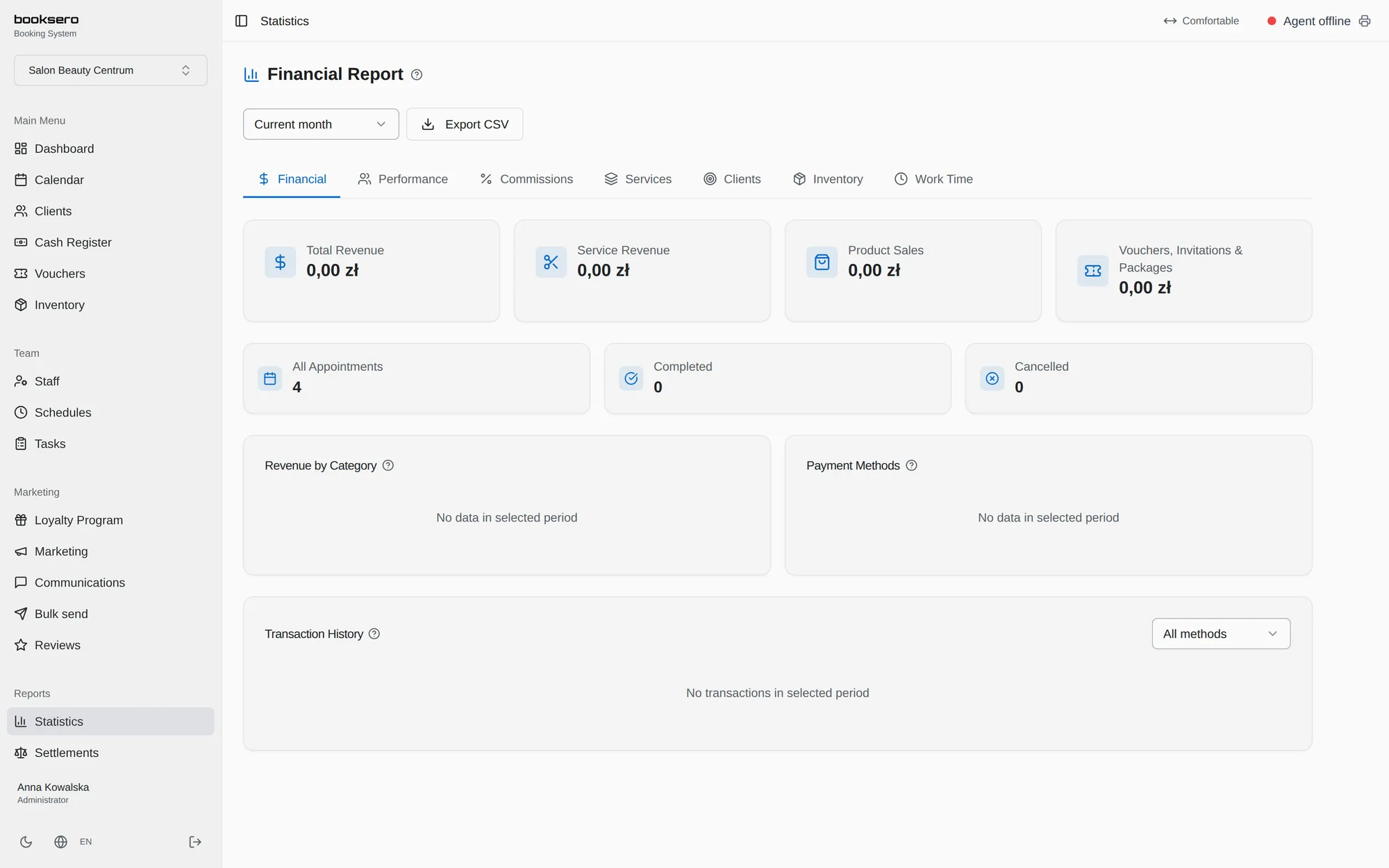Click Product Sales bag icon
Image resolution: width=1389 pixels, height=868 pixels.
tap(822, 262)
